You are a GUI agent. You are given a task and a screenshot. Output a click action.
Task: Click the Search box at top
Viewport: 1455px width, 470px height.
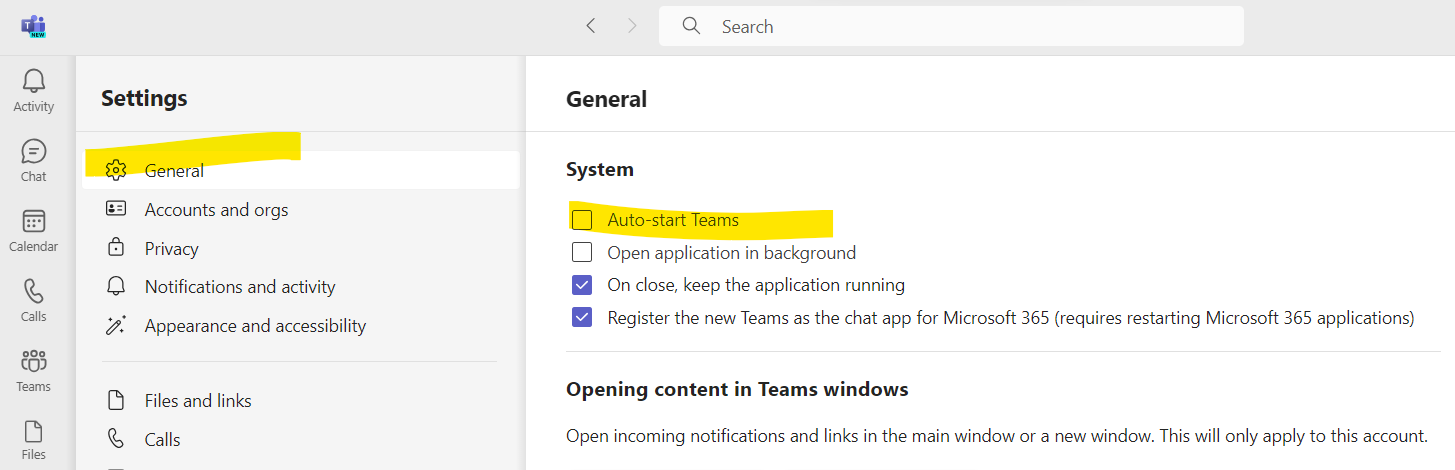click(951, 26)
